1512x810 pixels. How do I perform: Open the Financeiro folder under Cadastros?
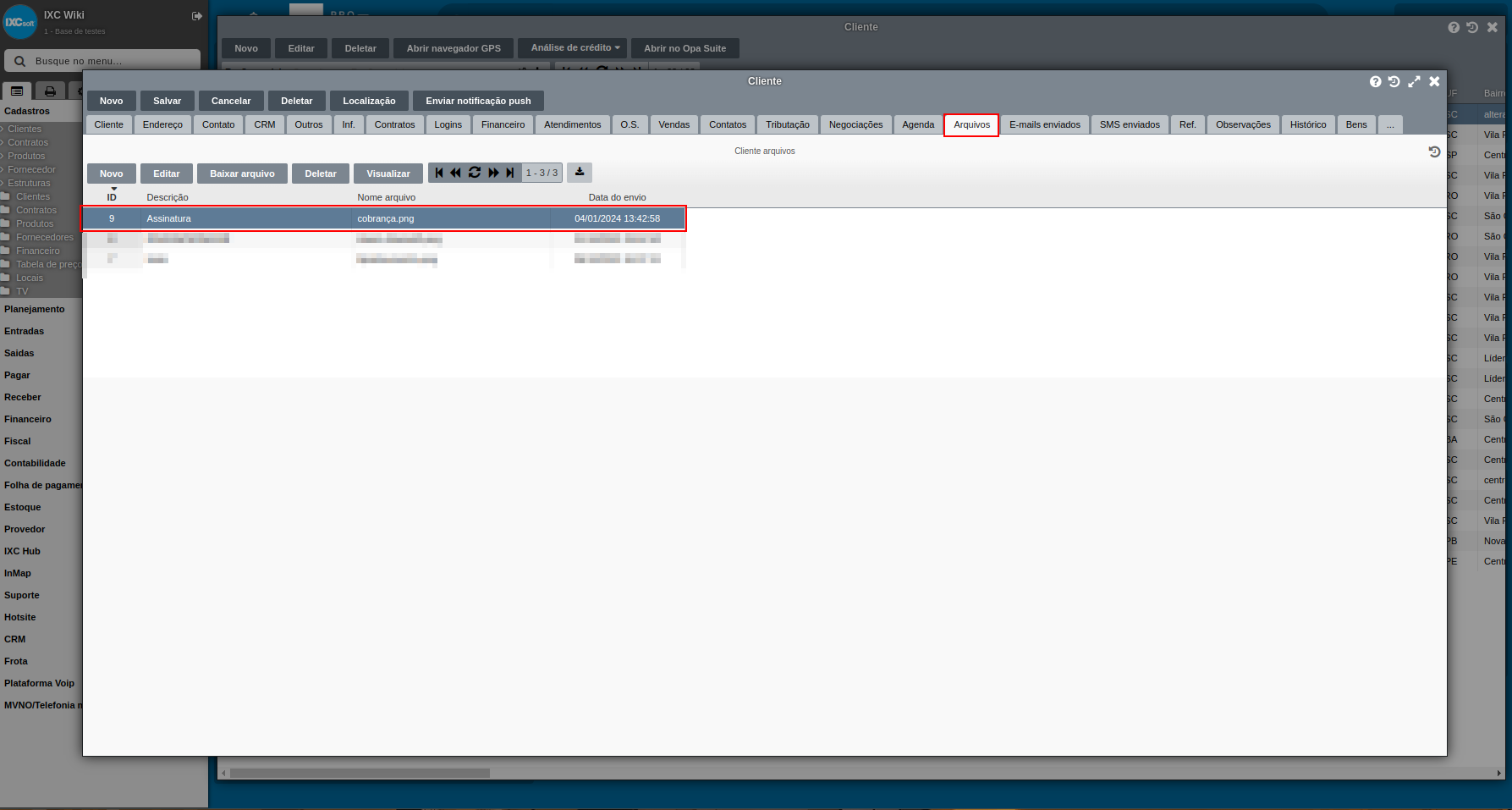click(38, 251)
